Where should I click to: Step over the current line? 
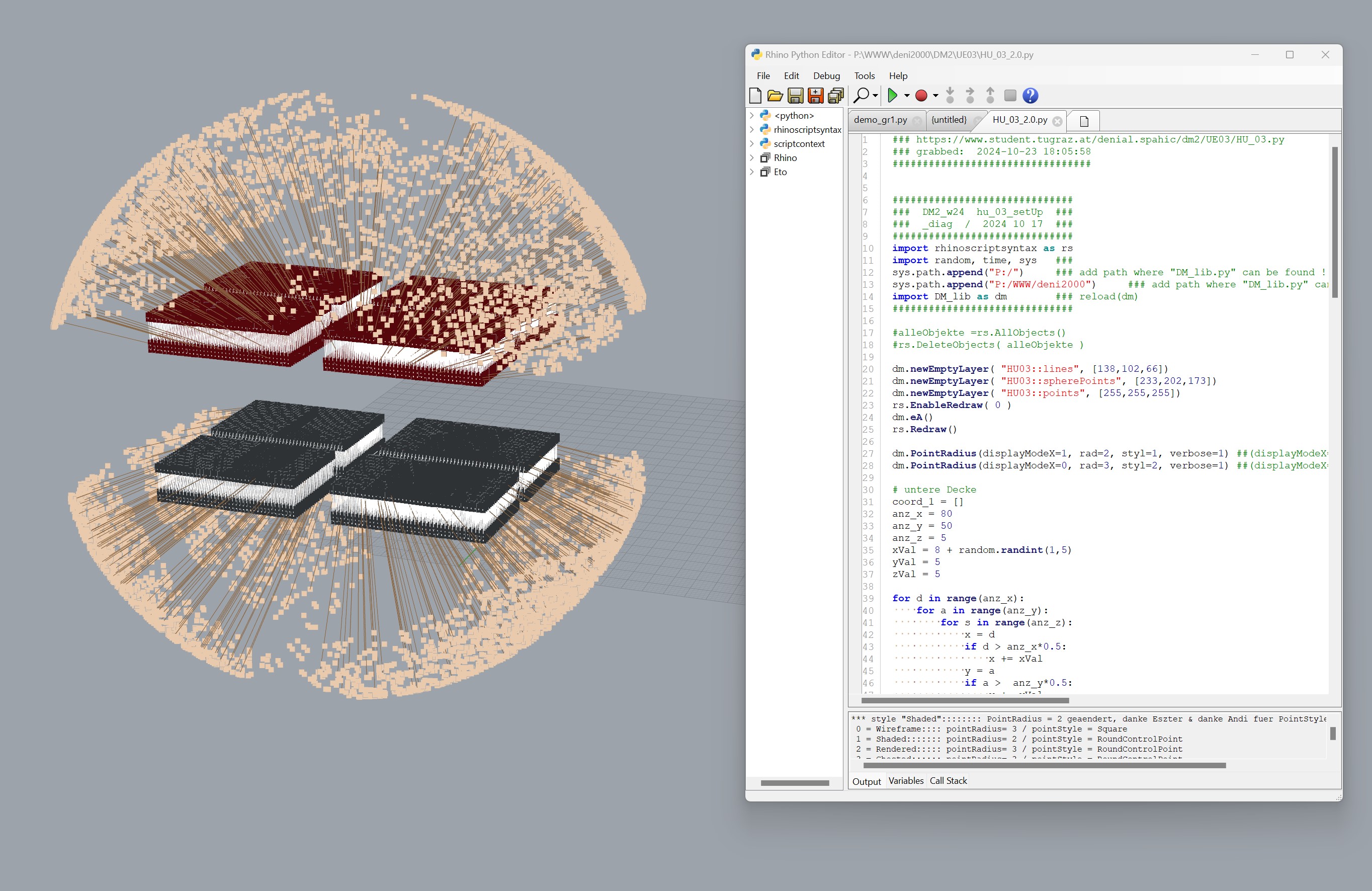(971, 96)
